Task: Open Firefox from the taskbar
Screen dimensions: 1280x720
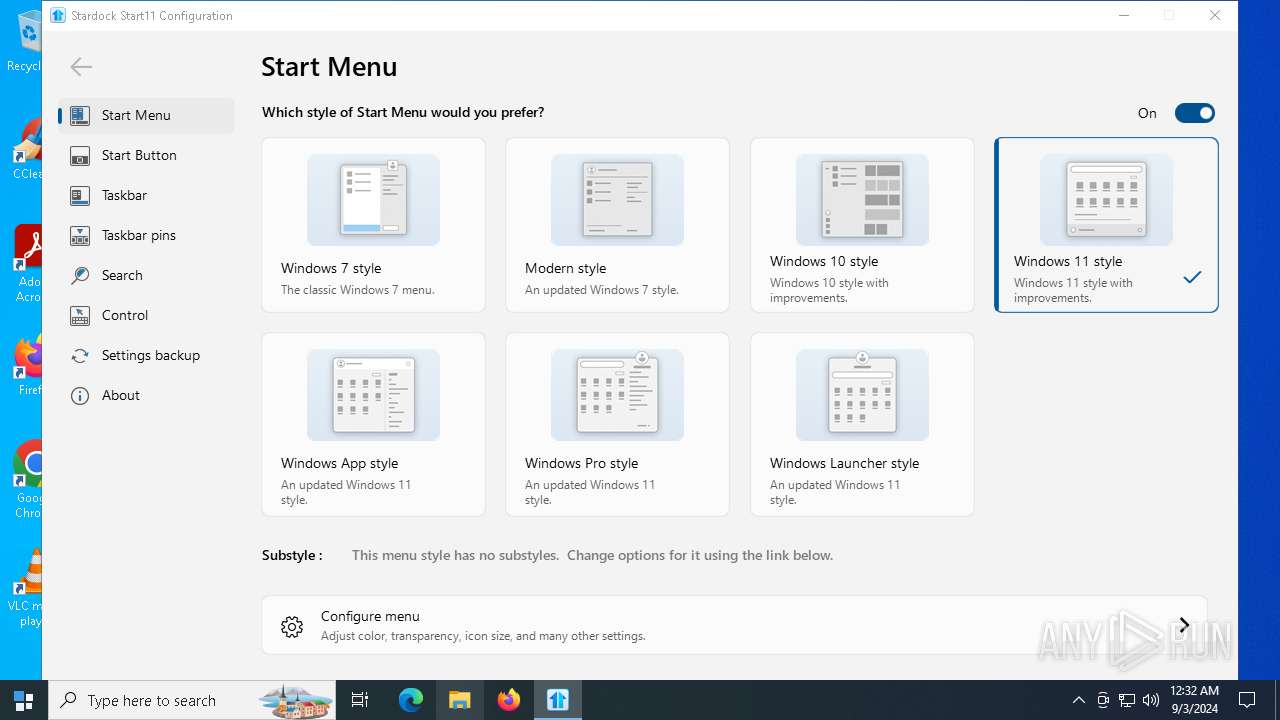Action: [509, 700]
